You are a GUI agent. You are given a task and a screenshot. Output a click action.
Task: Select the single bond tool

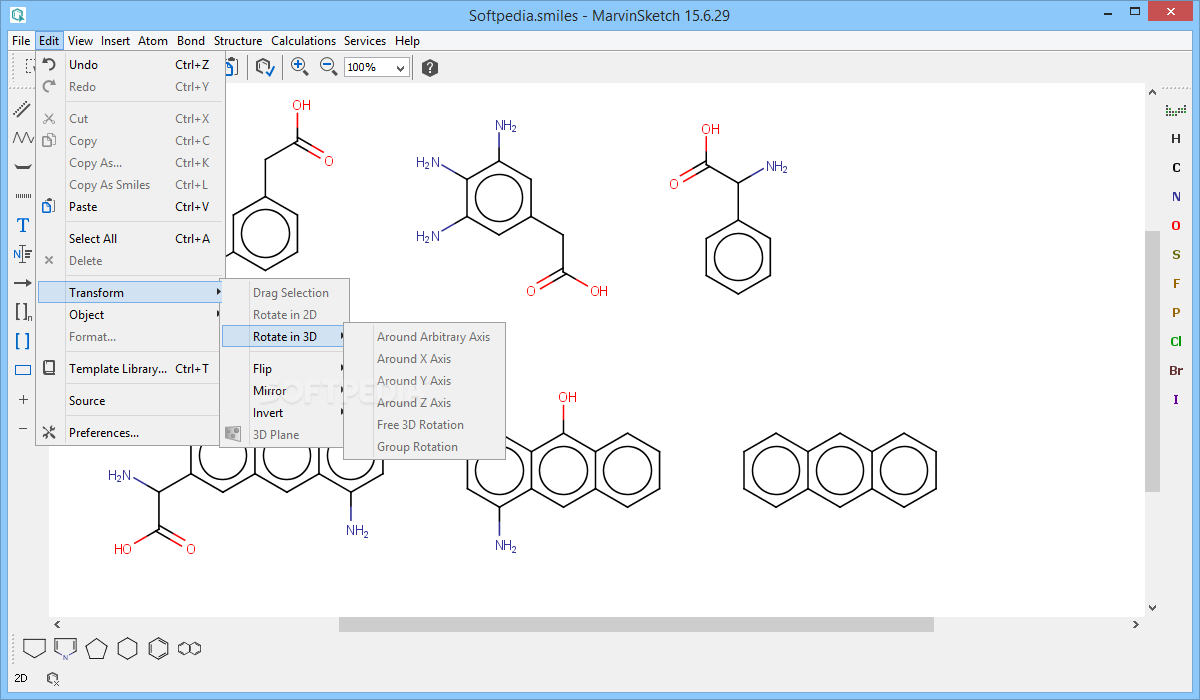click(x=23, y=109)
